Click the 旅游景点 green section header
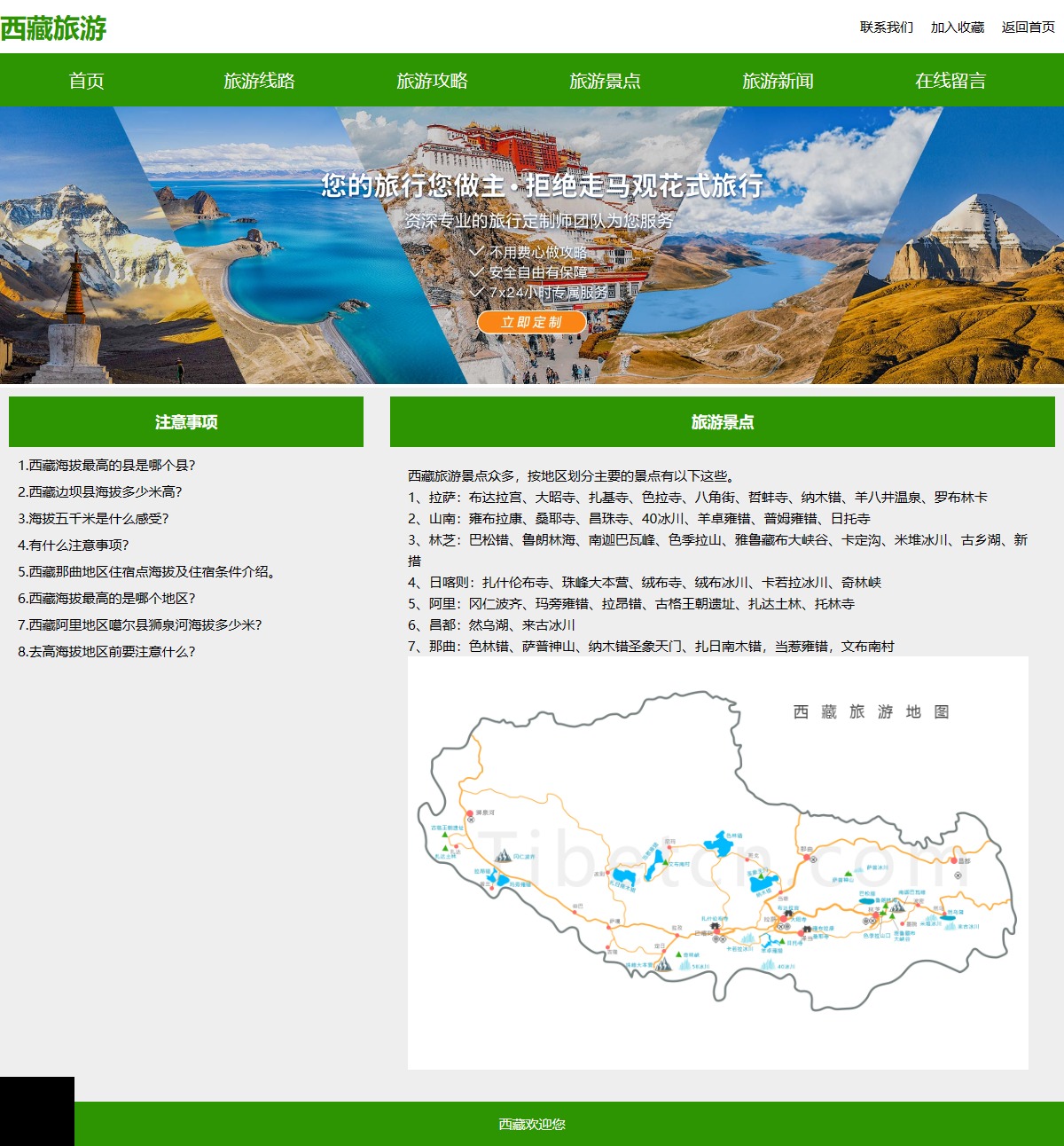The image size is (1064, 1146). click(x=722, y=422)
